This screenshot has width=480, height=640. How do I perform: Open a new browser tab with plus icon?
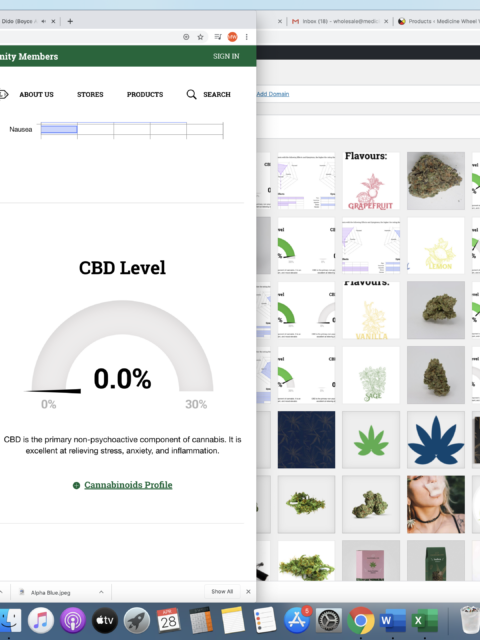(70, 21)
